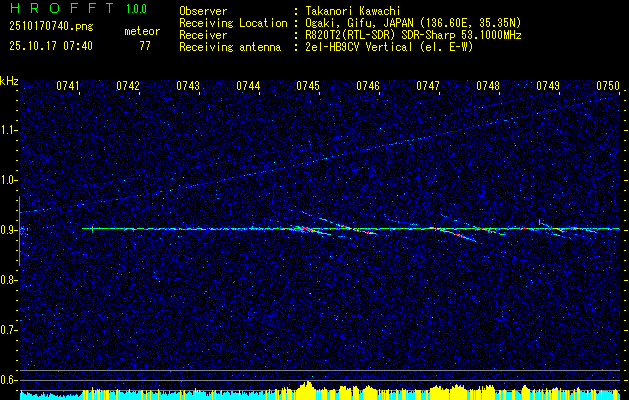
Task: Click the Observer field label
Action: [203, 12]
